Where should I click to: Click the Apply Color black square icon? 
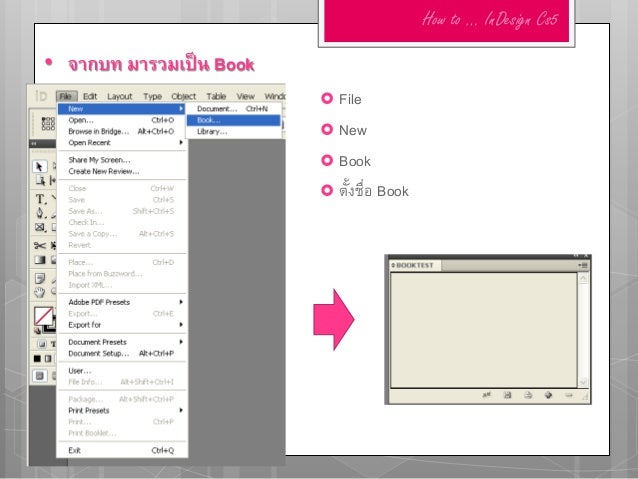(x=37, y=359)
